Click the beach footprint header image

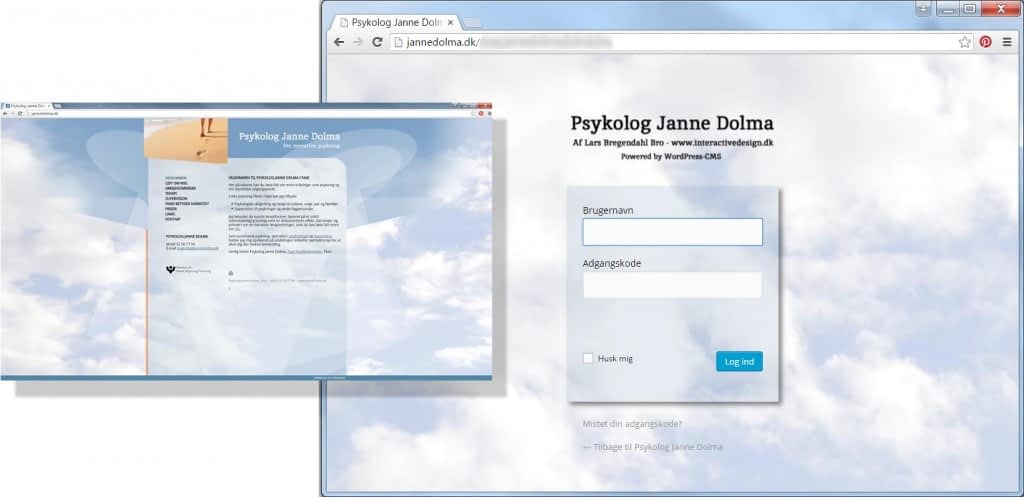[186, 140]
